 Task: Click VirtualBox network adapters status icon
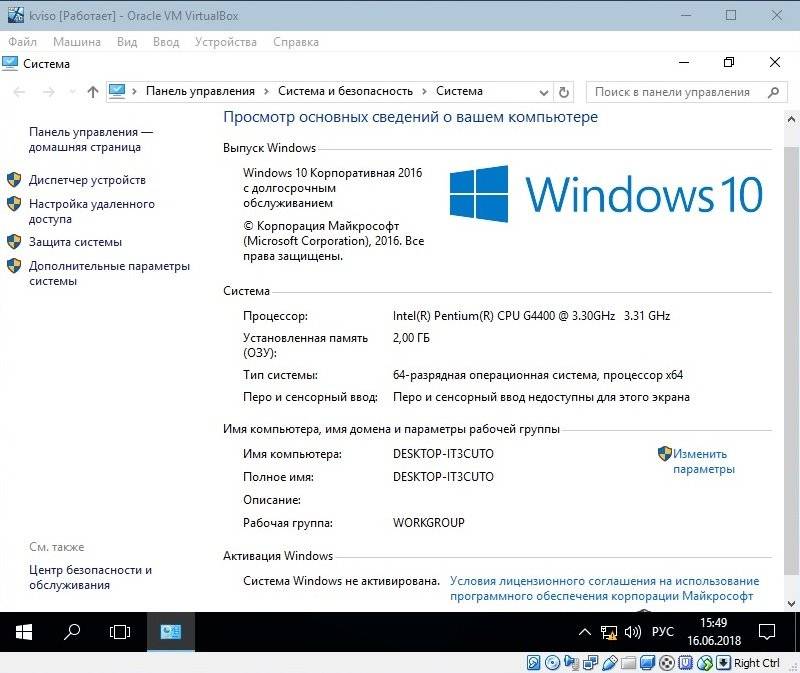click(590, 663)
